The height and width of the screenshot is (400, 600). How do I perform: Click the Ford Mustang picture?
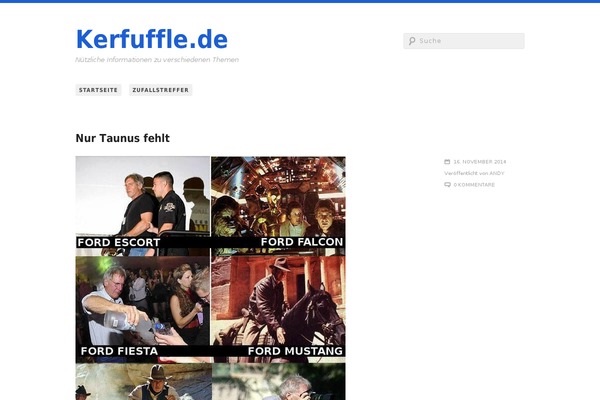(x=278, y=309)
